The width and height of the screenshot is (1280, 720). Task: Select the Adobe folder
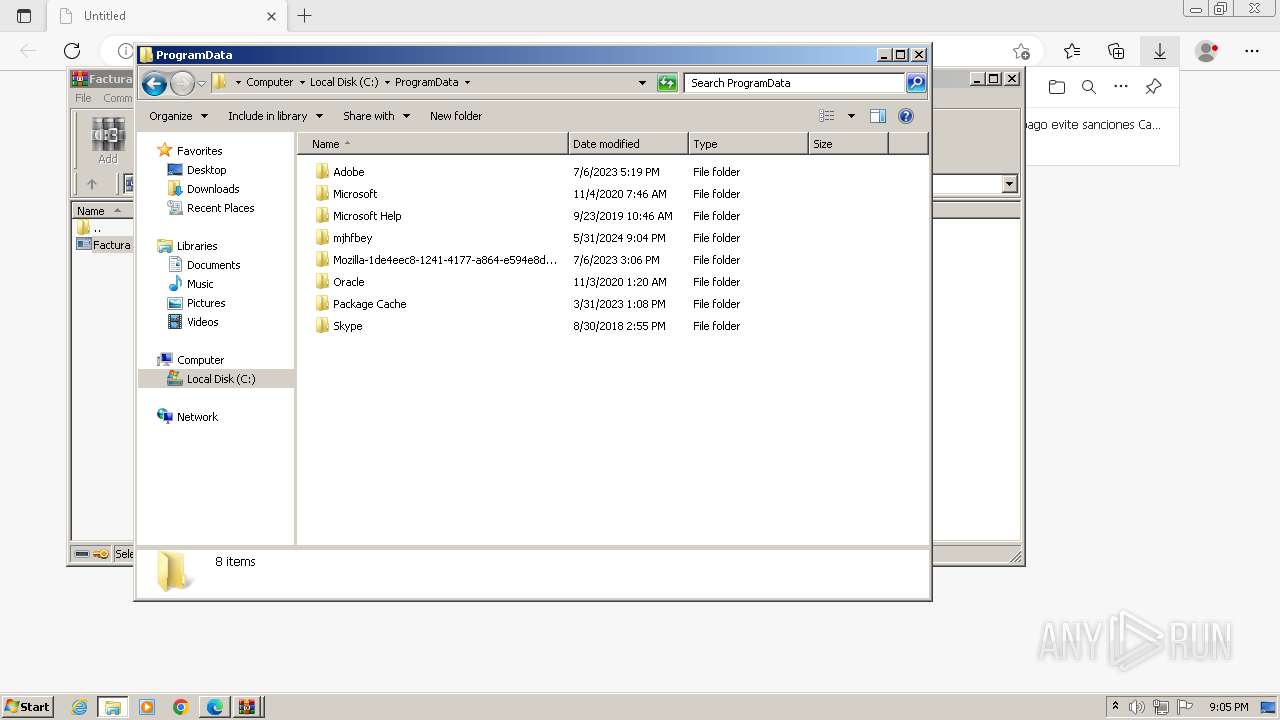pos(348,172)
